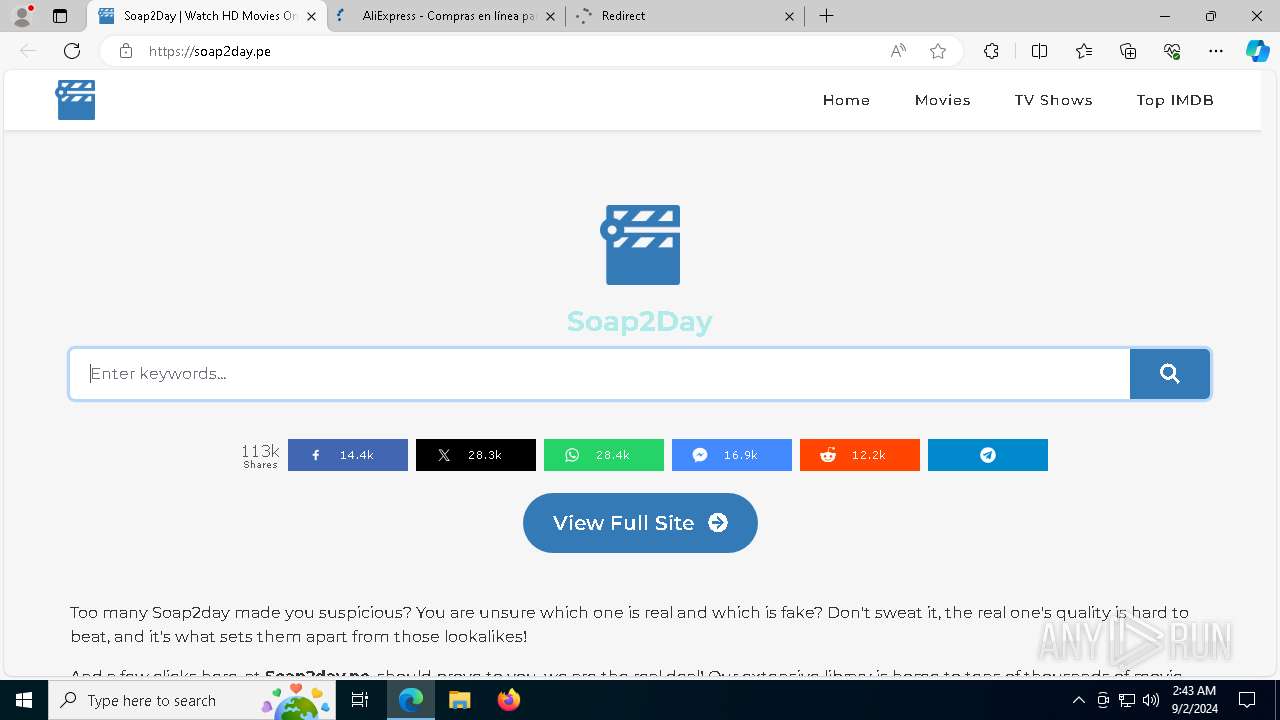The image size is (1280, 720).
Task: Open the Extensions puzzle icon
Action: (991, 51)
